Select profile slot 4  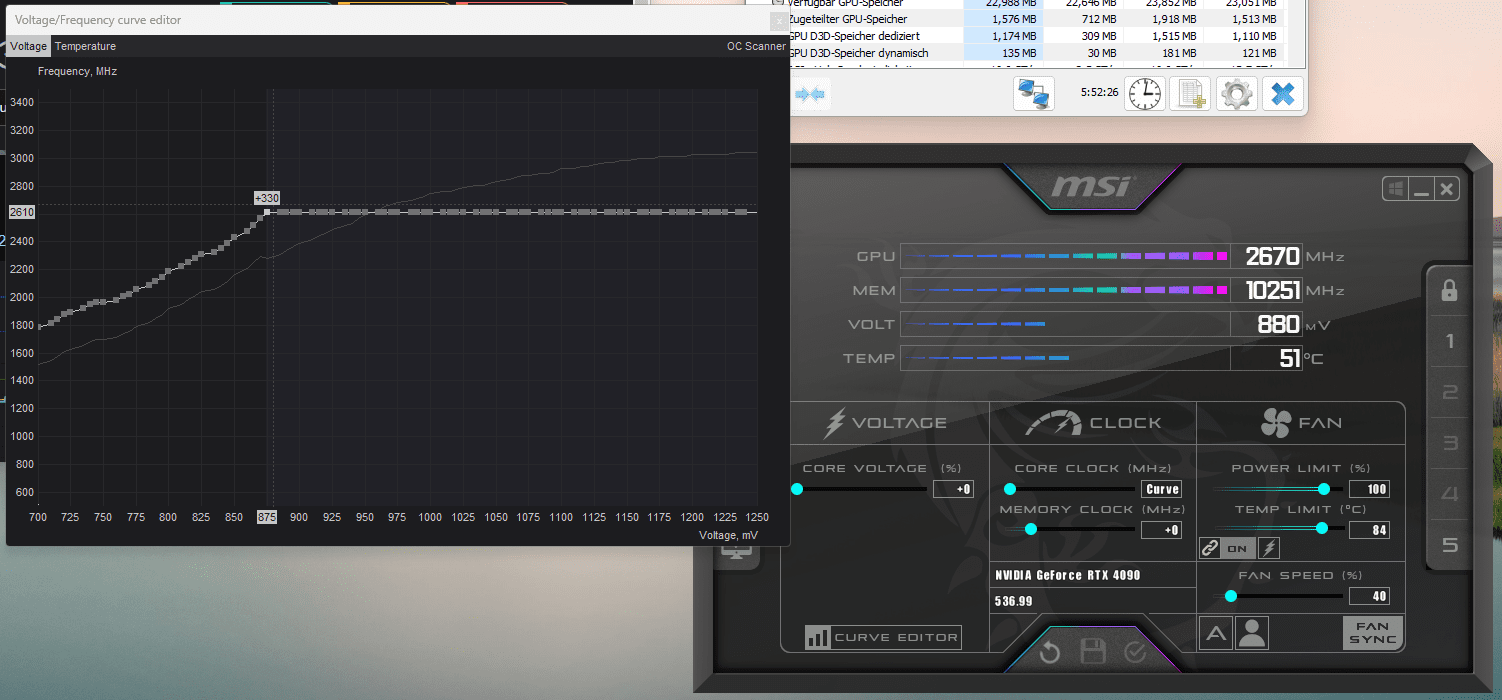point(1449,494)
